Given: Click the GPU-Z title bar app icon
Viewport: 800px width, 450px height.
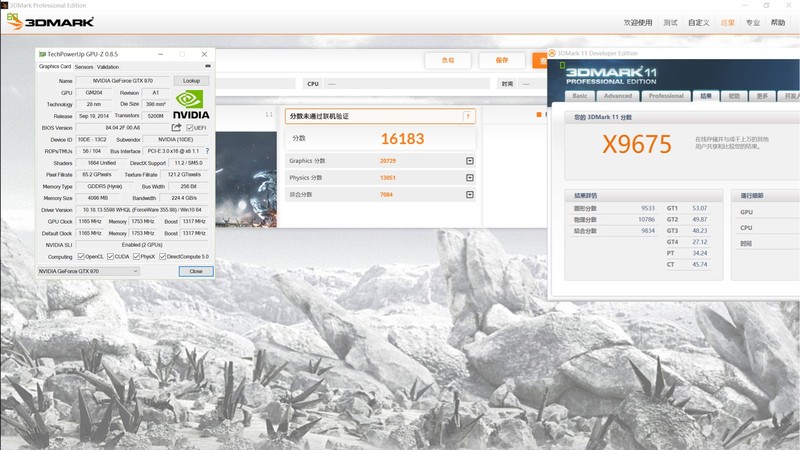Looking at the screenshot, I should point(42,54).
